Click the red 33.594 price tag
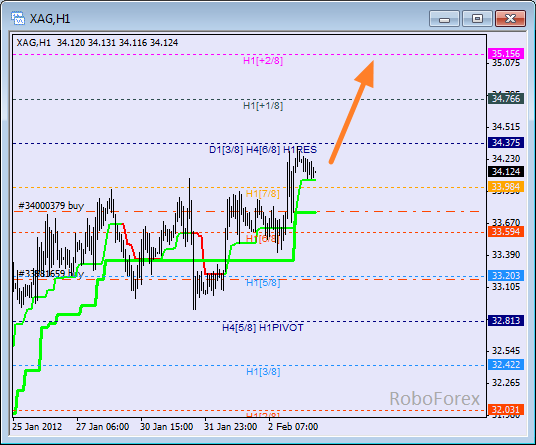This screenshot has width=536, height=445. (x=506, y=231)
